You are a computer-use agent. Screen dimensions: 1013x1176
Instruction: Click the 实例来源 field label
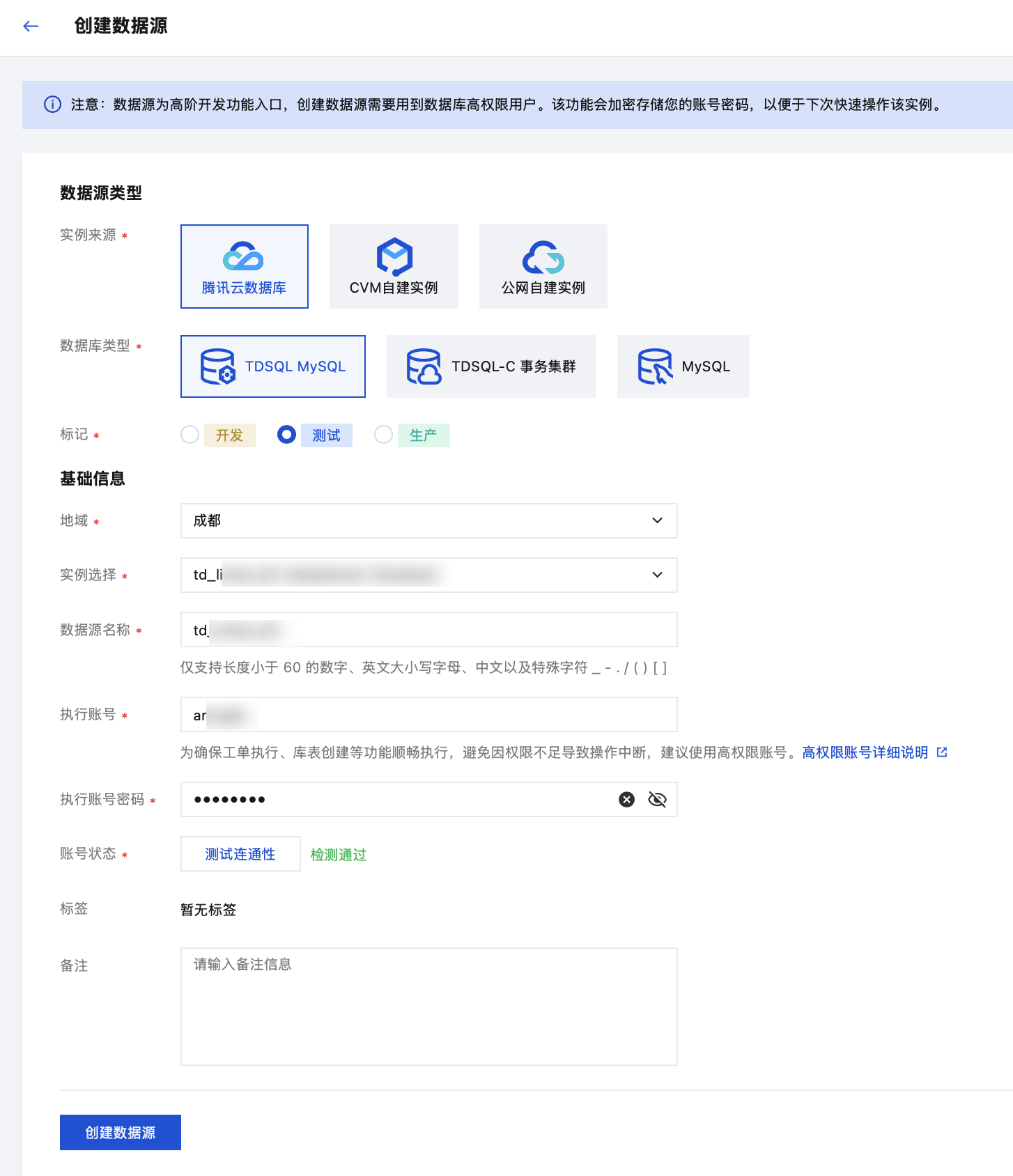pyautogui.click(x=88, y=235)
